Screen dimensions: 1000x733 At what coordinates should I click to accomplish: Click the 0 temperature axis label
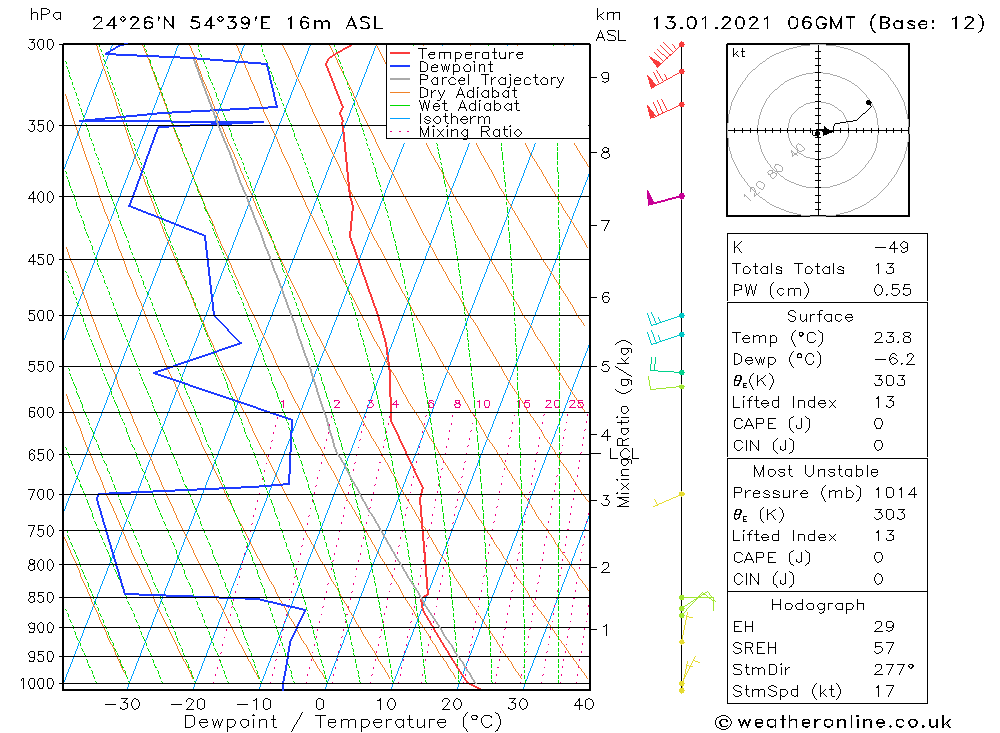coord(320,704)
